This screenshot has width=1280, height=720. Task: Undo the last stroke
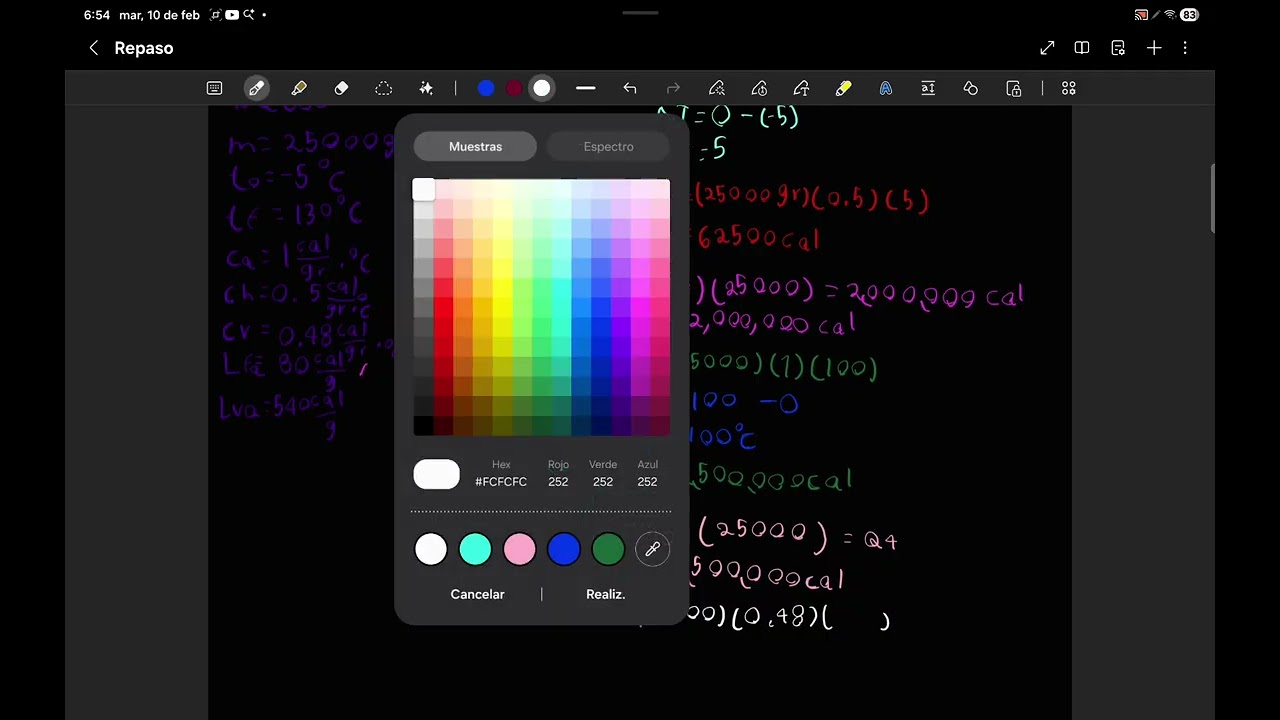(630, 89)
